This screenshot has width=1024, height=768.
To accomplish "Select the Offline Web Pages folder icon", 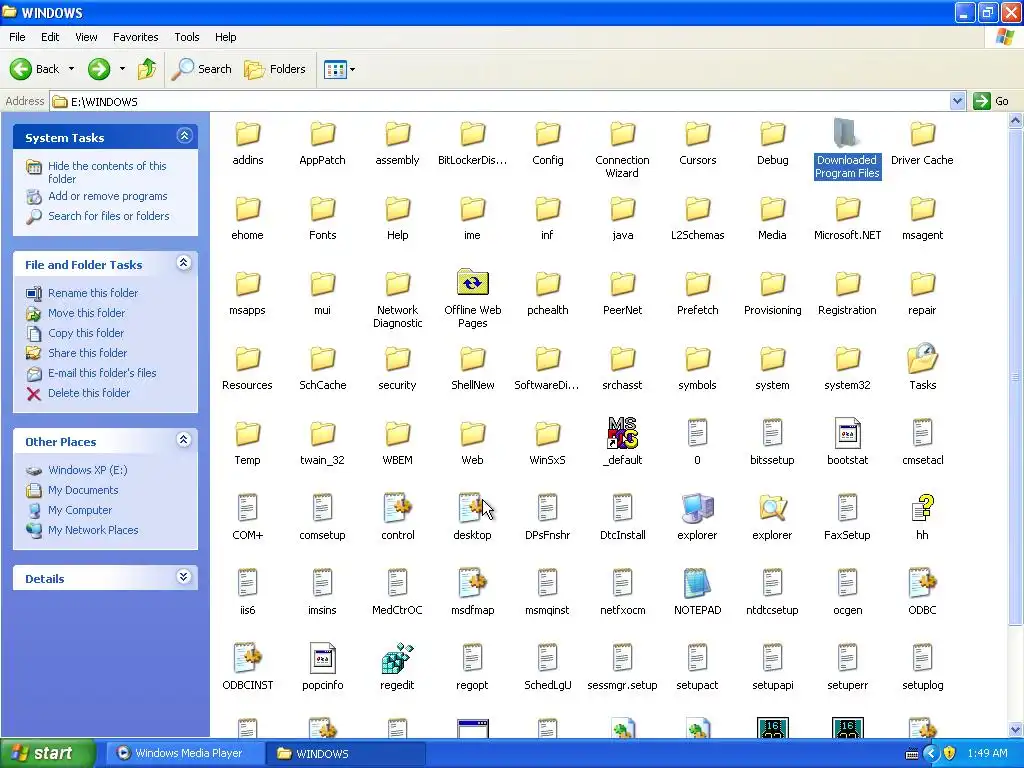I will click(473, 283).
